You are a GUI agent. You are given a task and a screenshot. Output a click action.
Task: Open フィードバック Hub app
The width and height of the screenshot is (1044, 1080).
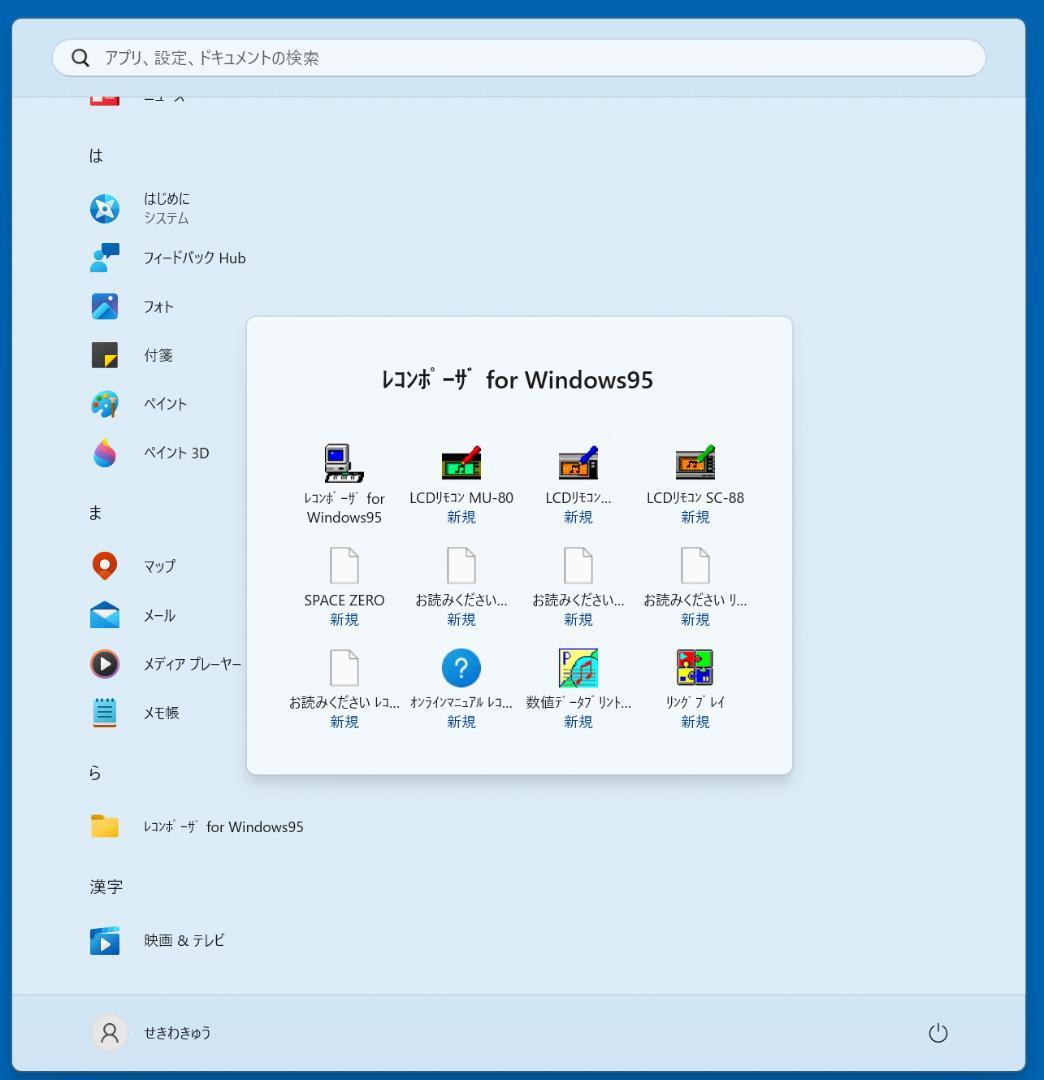pos(194,258)
